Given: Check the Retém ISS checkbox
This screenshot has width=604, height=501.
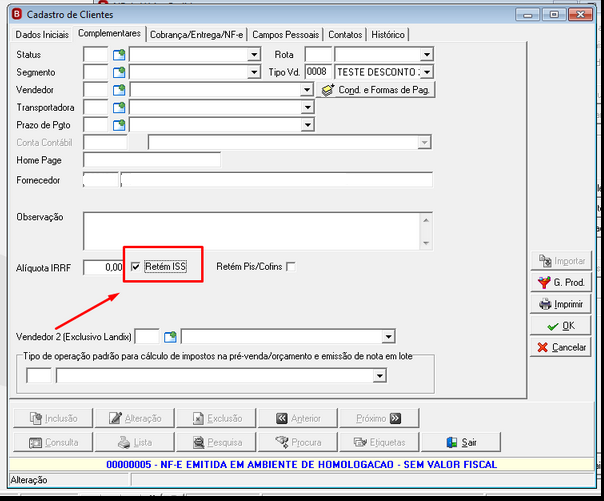Looking at the screenshot, I should click(135, 266).
